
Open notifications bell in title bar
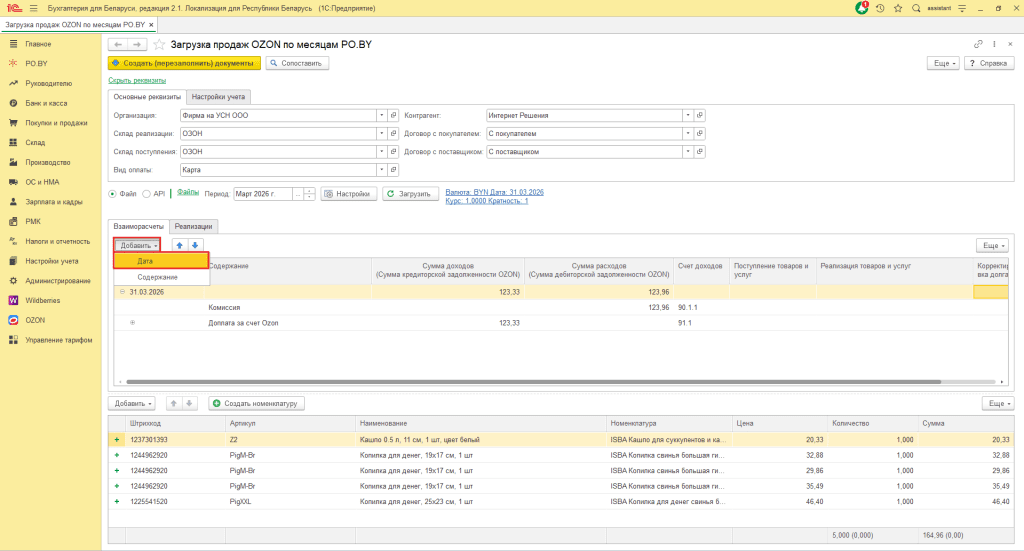click(x=862, y=8)
